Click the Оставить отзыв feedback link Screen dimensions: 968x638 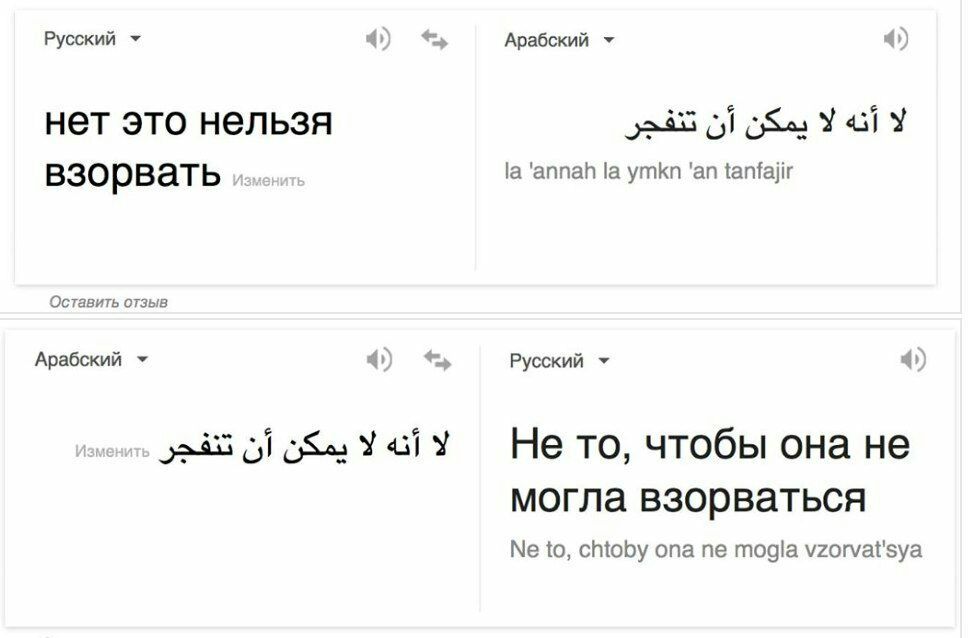(109, 302)
